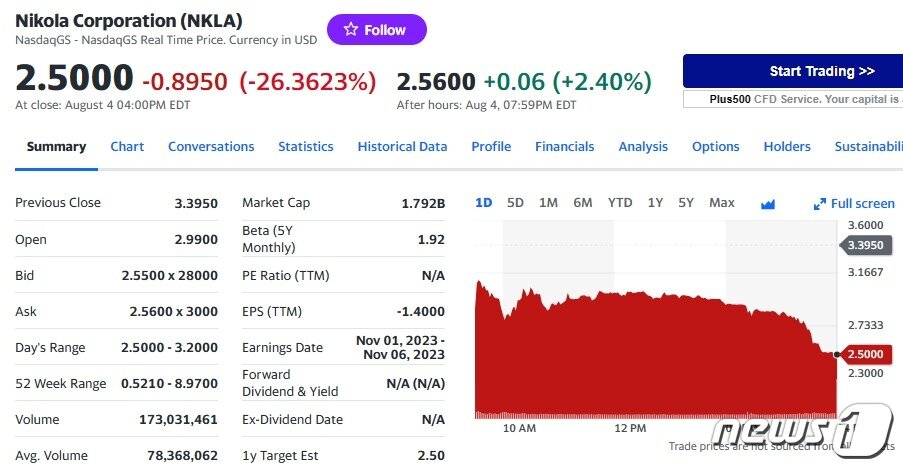
Task: Select the Analysis tab
Action: click(x=643, y=146)
